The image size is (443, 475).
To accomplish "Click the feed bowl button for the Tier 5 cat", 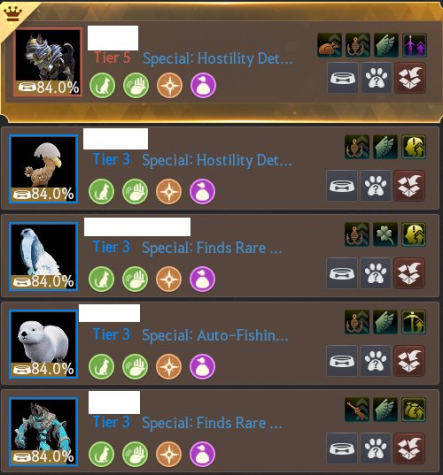I will [x=343, y=78].
